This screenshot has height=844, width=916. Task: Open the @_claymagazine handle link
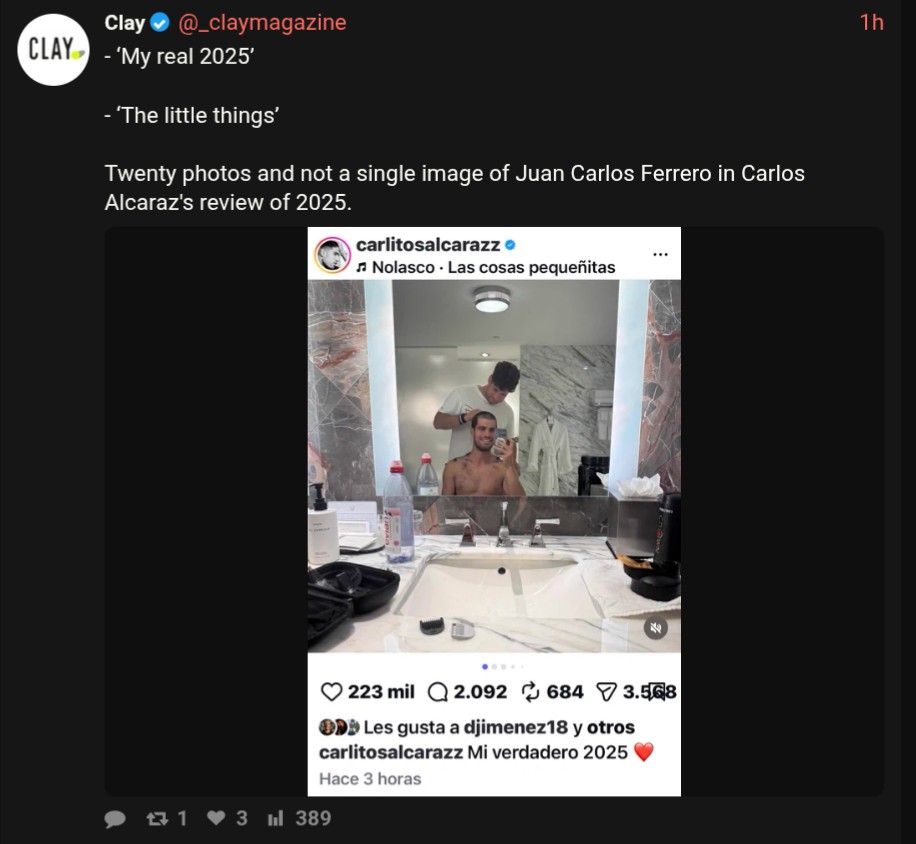coord(262,23)
